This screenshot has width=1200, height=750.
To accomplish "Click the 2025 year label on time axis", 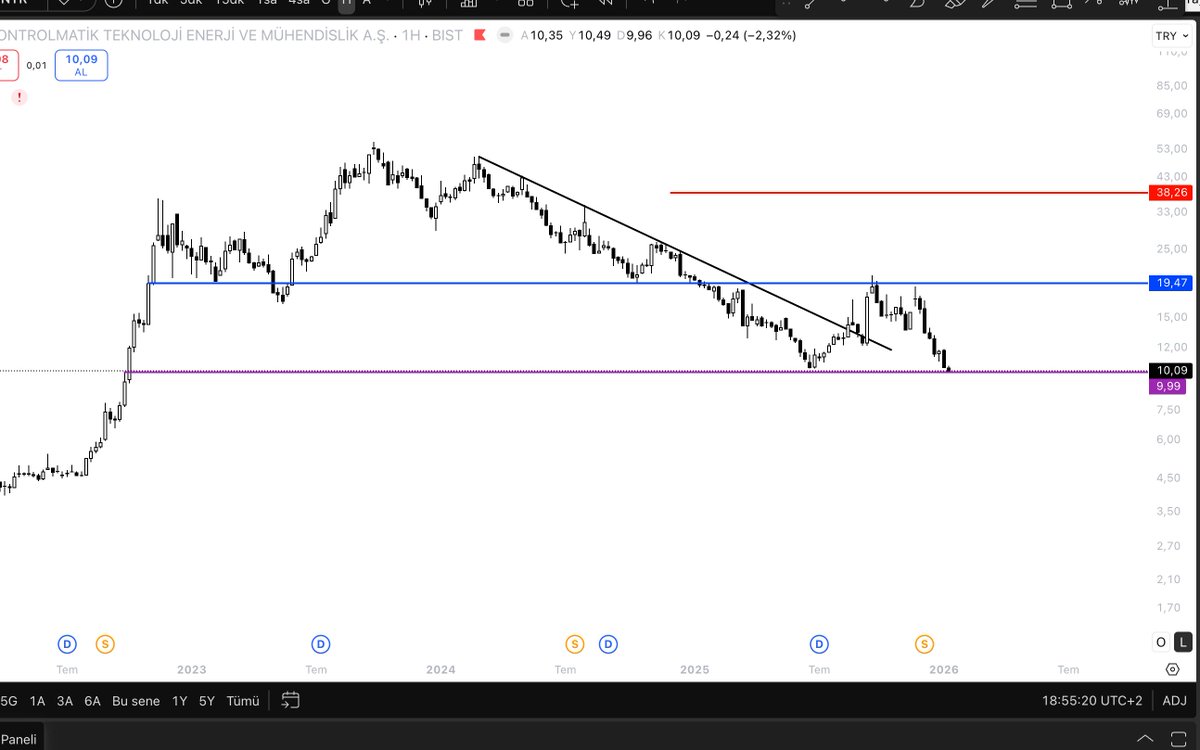I will 694,669.
